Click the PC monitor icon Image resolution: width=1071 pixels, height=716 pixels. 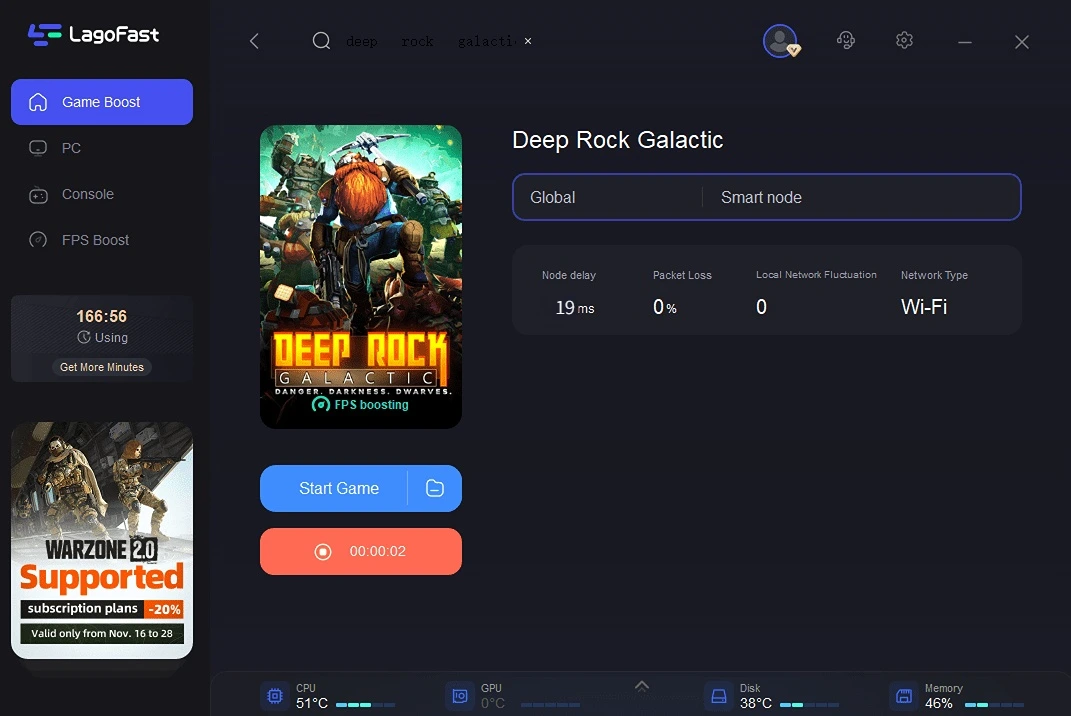click(x=38, y=148)
